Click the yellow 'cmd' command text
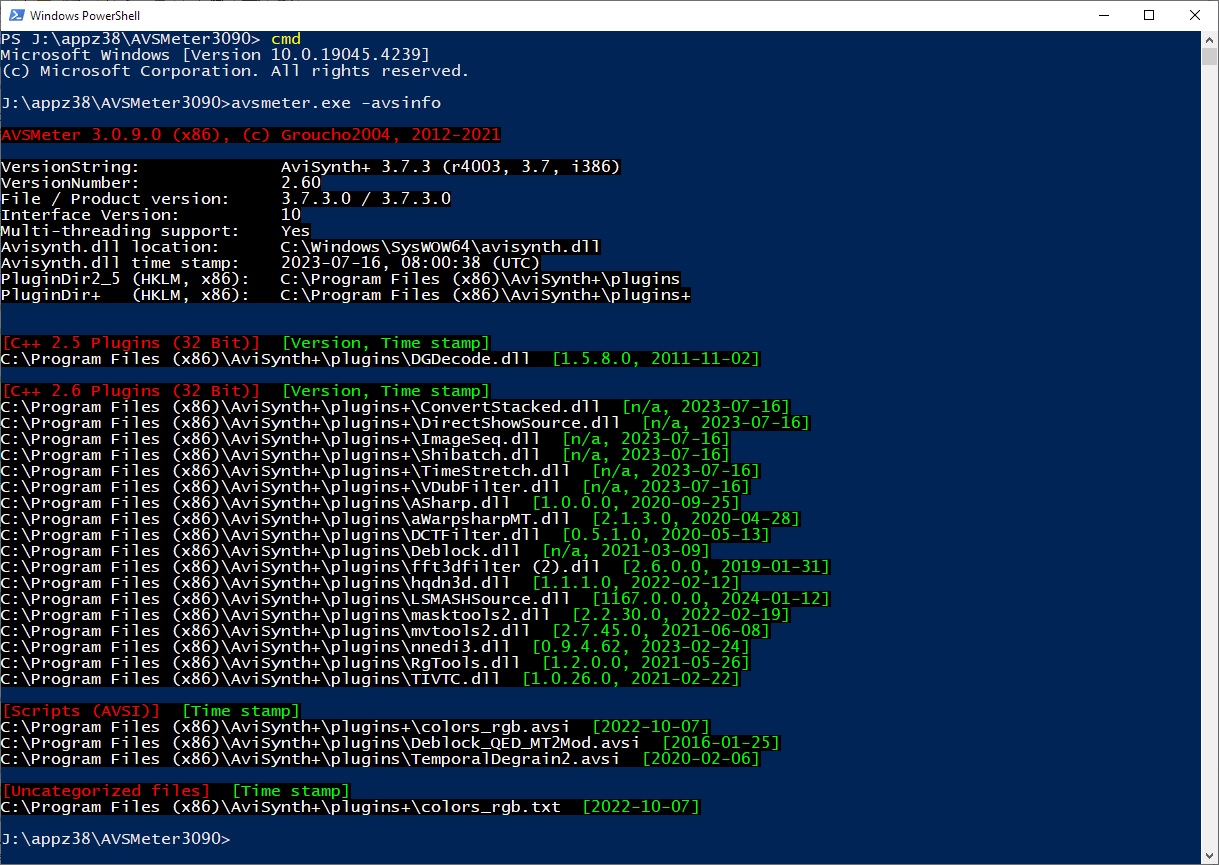 286,39
